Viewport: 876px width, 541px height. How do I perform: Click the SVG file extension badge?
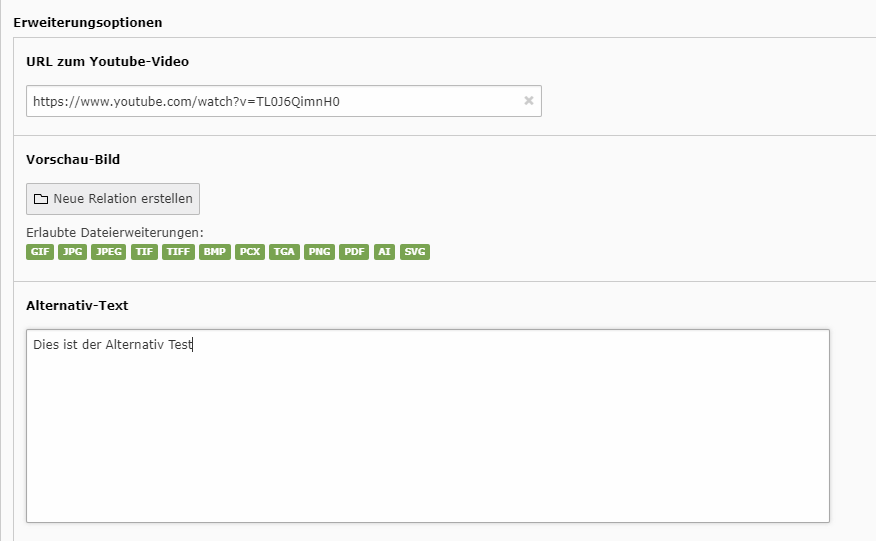415,251
